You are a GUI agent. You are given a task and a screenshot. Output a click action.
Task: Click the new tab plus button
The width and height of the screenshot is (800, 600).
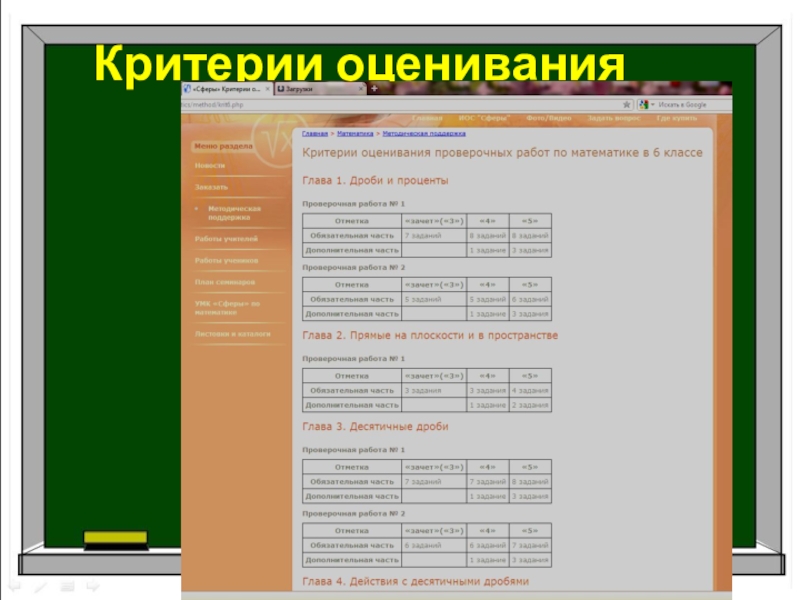click(x=374, y=88)
